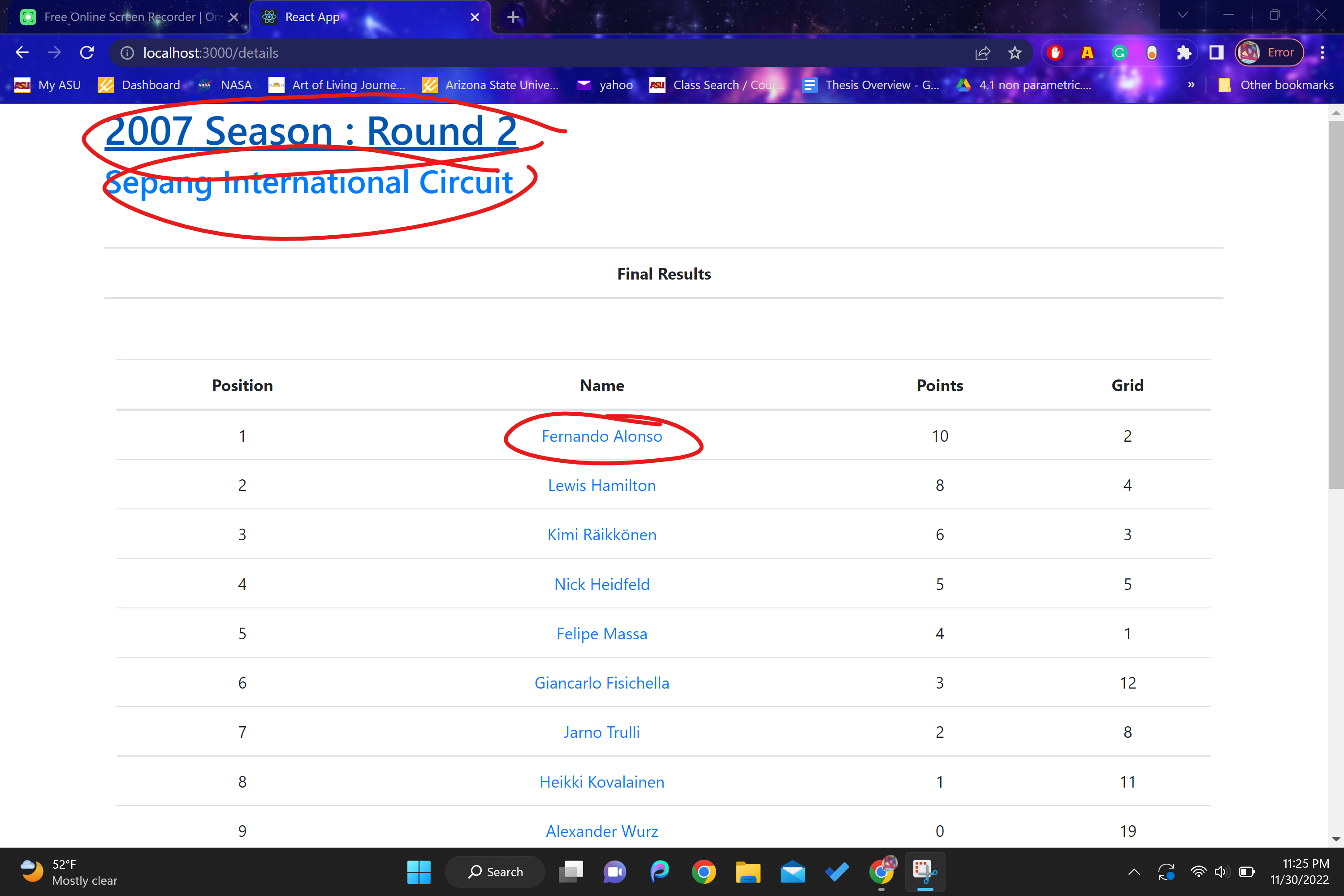Open the Chrome three-dot menu

click(1322, 52)
